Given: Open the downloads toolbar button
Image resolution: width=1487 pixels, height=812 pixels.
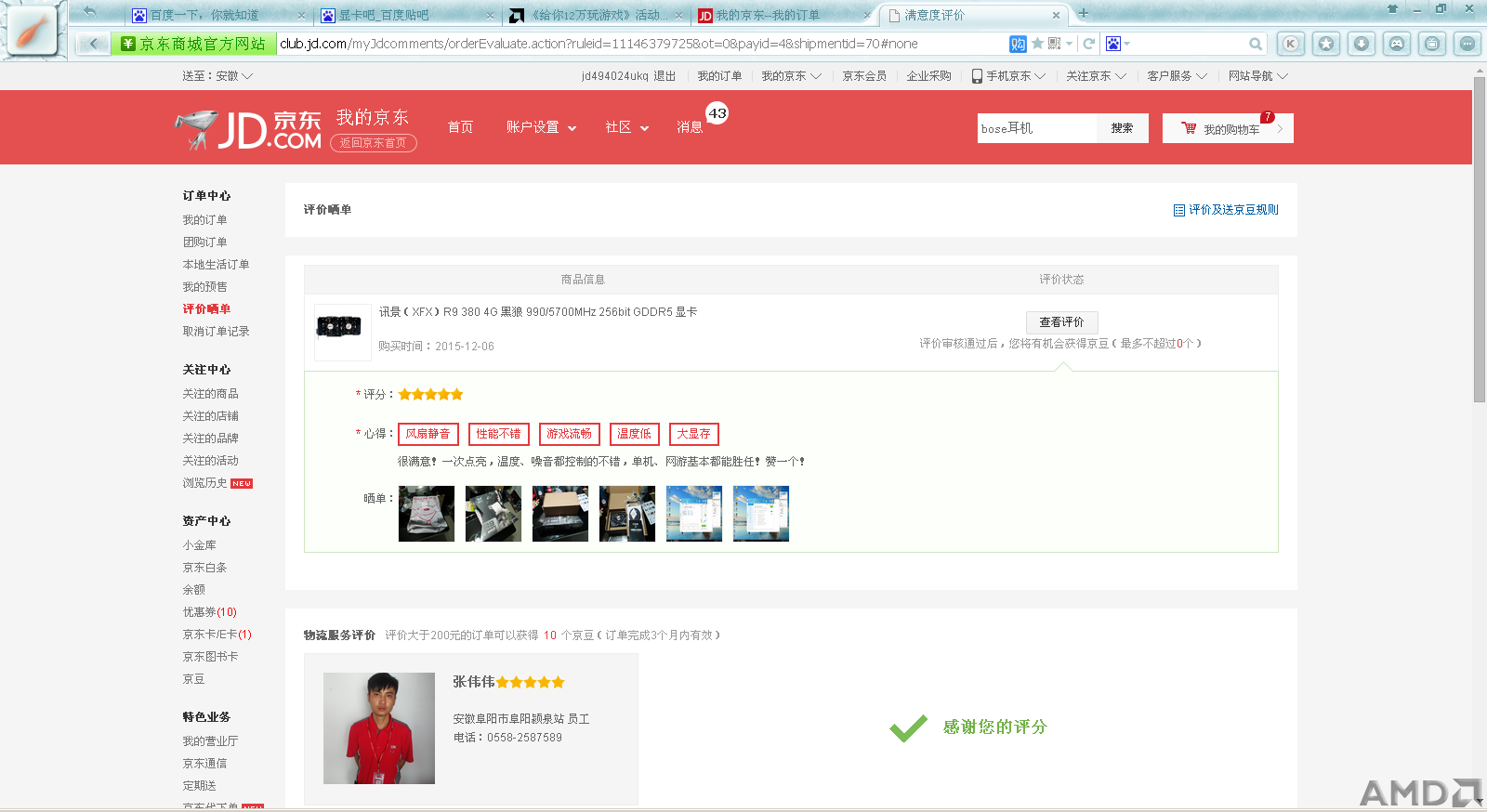Looking at the screenshot, I should 1362,44.
